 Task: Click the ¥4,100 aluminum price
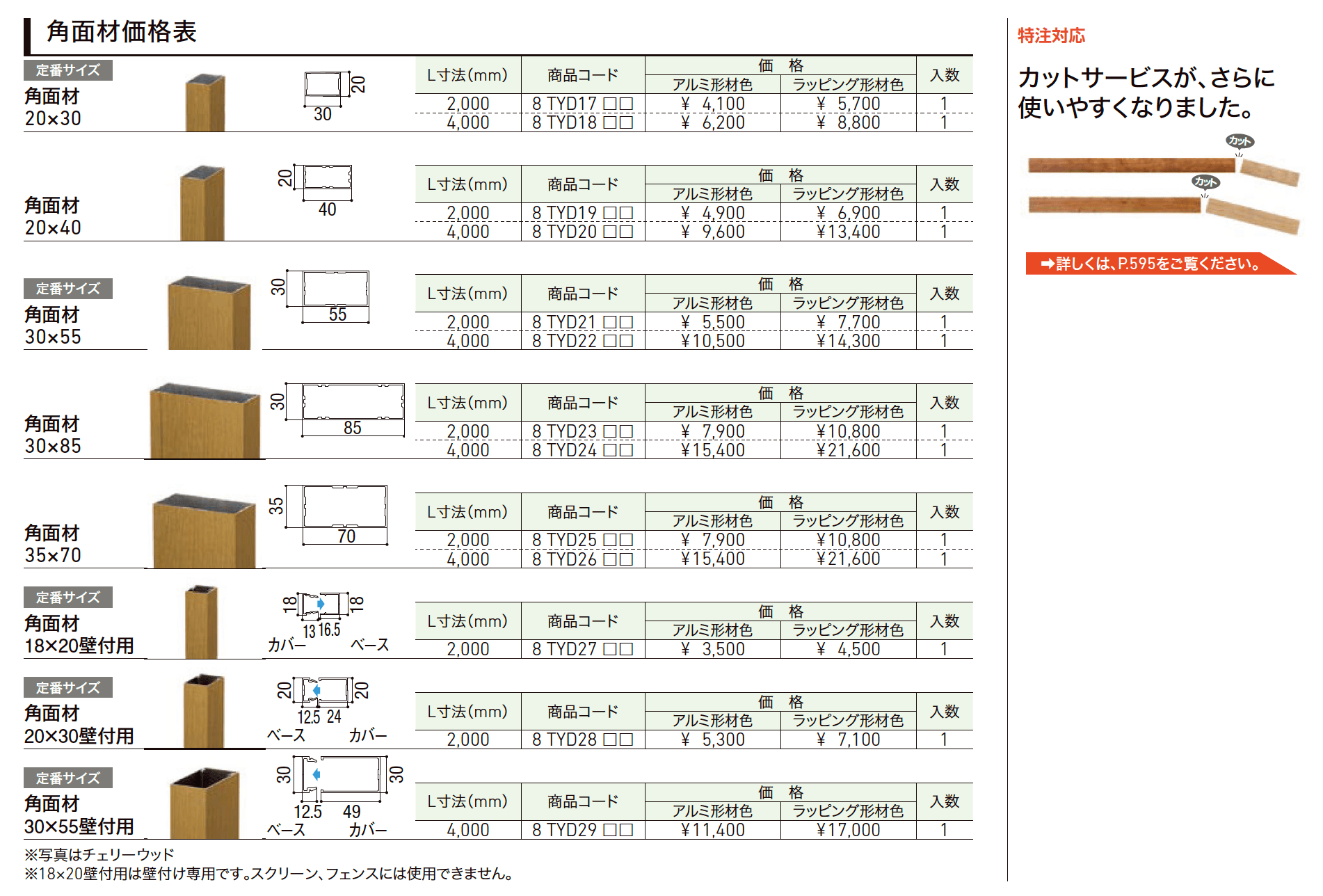click(x=713, y=104)
